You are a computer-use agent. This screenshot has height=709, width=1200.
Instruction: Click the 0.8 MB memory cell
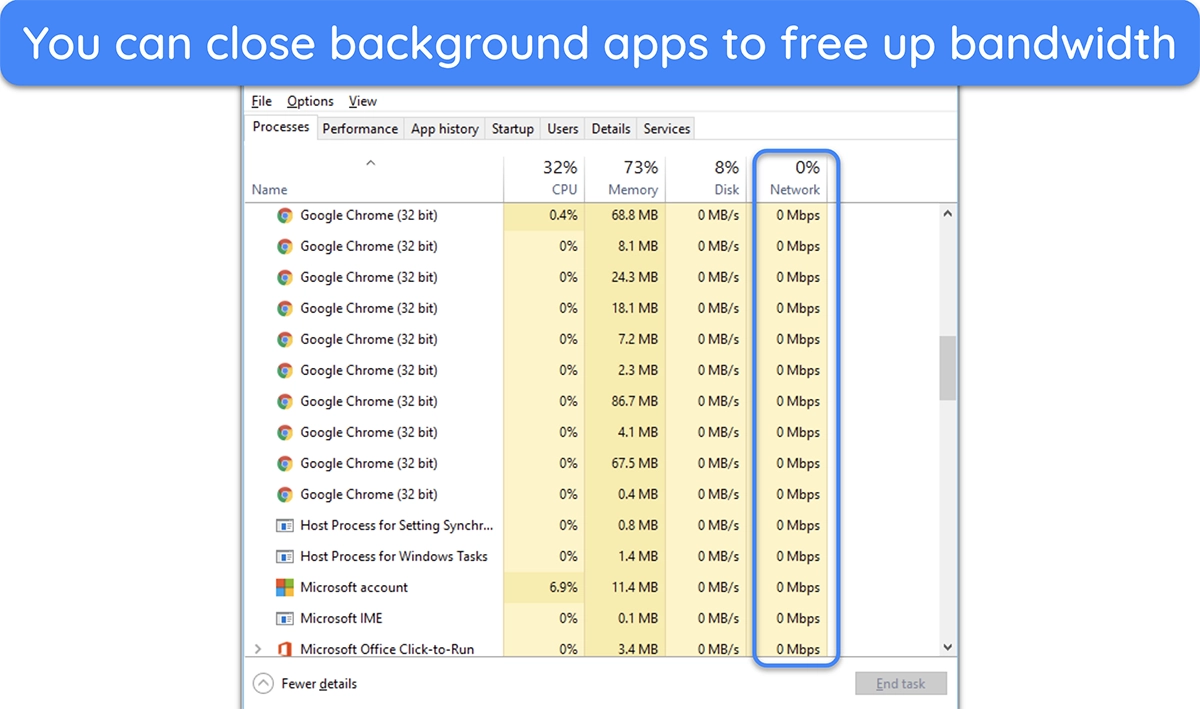pos(625,525)
